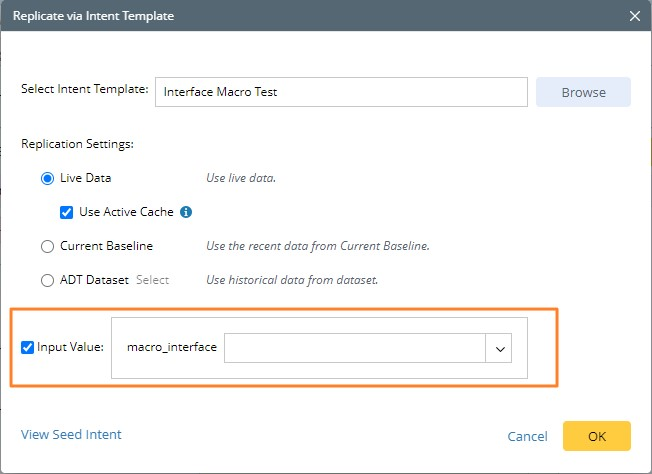Viewport: 652px width, 474px height.
Task: Click the macro_interface label
Action: (172, 348)
